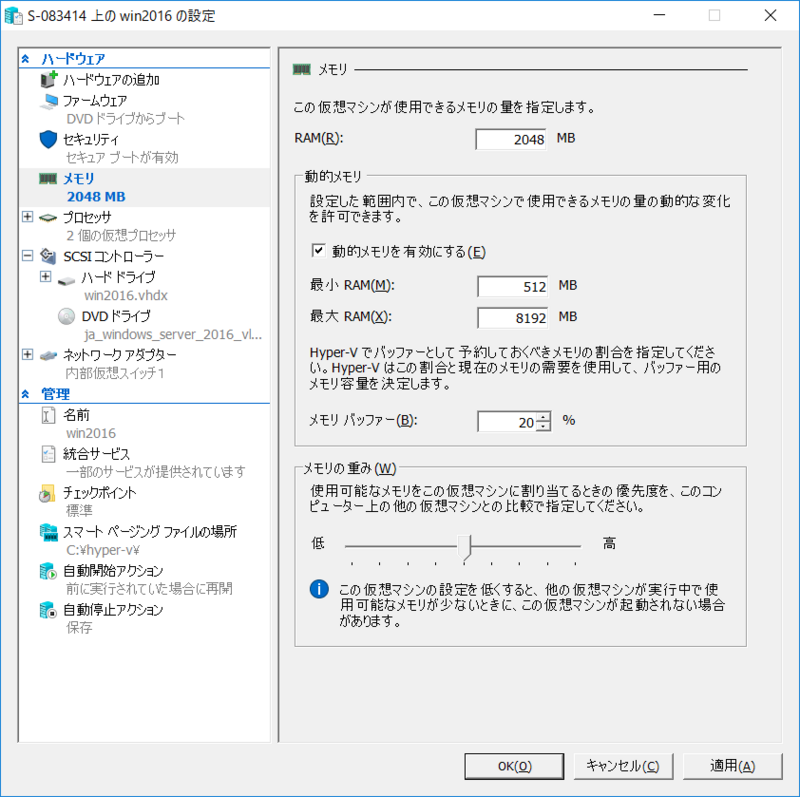The width and height of the screenshot is (800, 797).
Task: Select 自動停止アクション tree item
Action: (113, 609)
